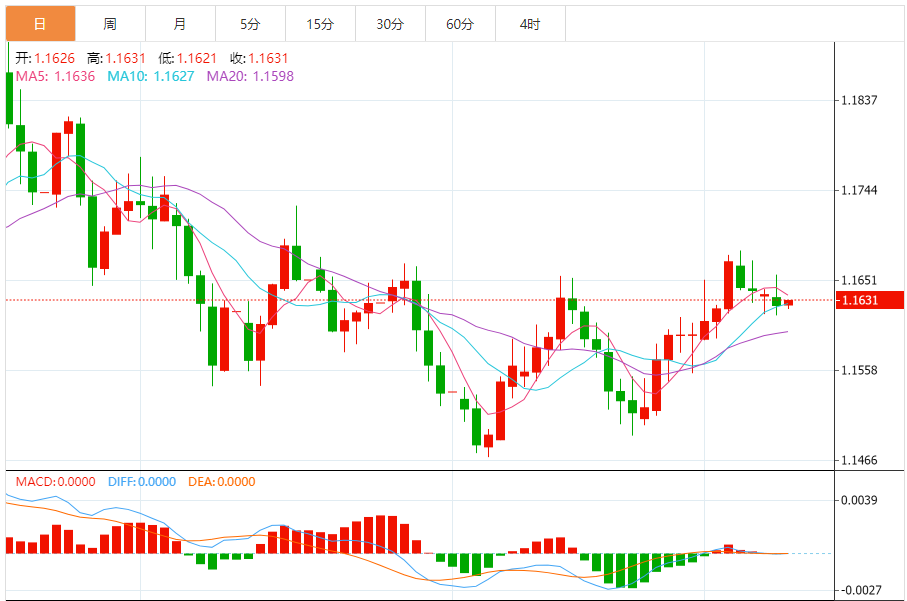907x601 pixels.
Task: Click the 0.0039 MACD axis label
Action: [x=860, y=500]
